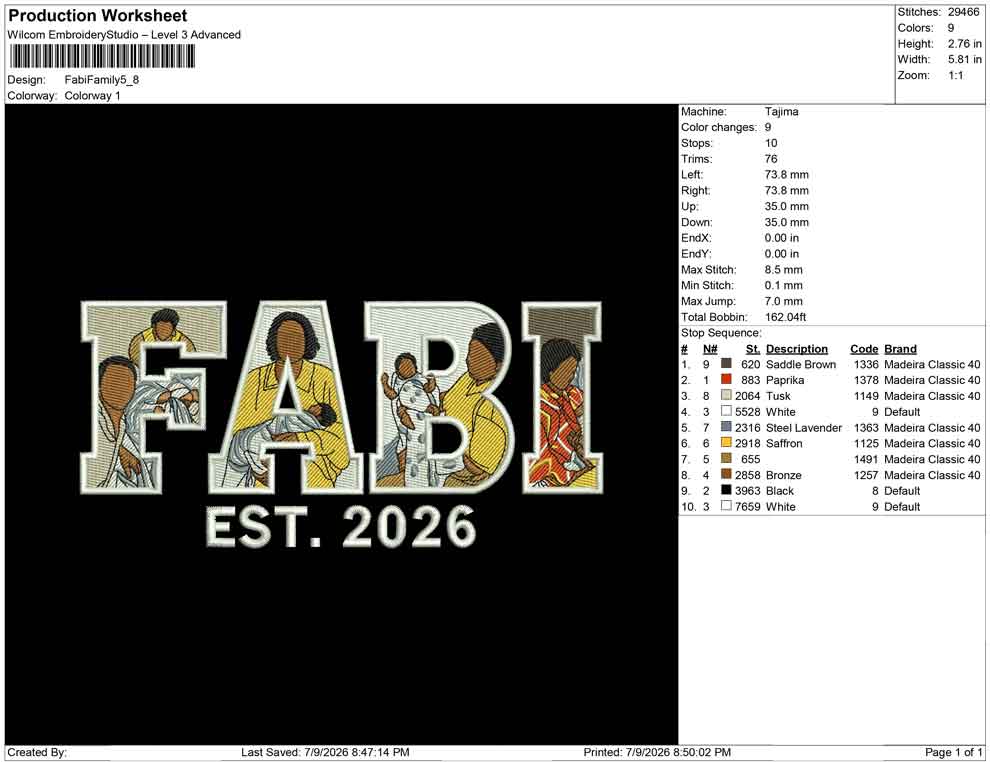Click the 'Wilcom EmbroideryStudio – Level 3 Advanced' text
The image size is (990, 762).
coord(124,35)
